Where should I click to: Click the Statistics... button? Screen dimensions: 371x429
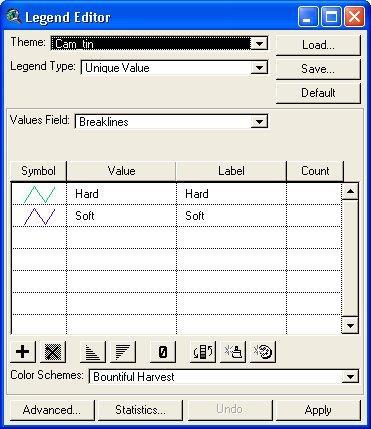point(140,410)
